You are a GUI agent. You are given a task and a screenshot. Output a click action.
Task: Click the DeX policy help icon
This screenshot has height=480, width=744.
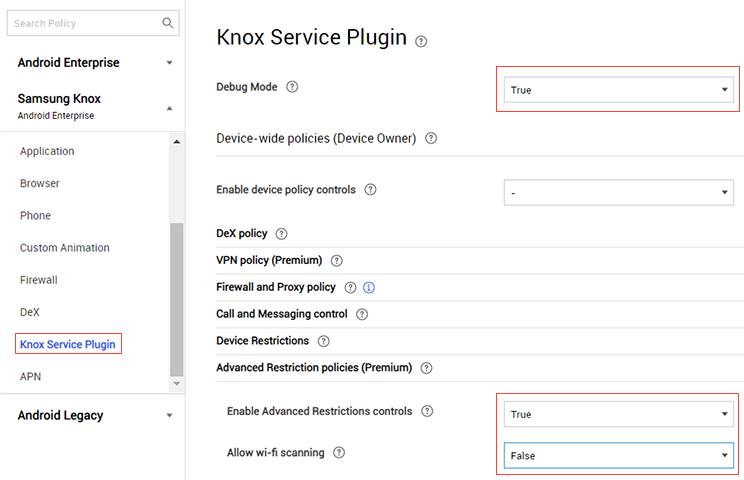(281, 234)
